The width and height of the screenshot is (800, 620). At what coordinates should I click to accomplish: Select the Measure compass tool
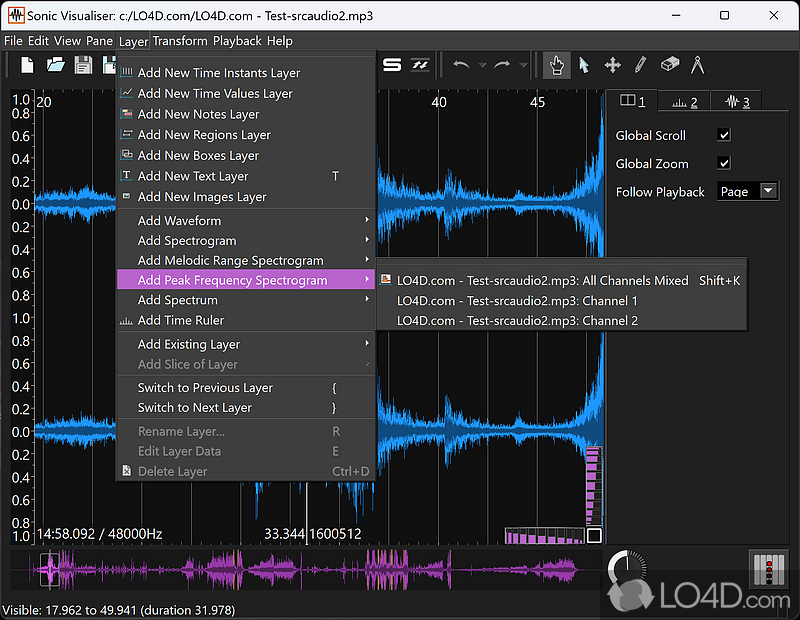(697, 65)
